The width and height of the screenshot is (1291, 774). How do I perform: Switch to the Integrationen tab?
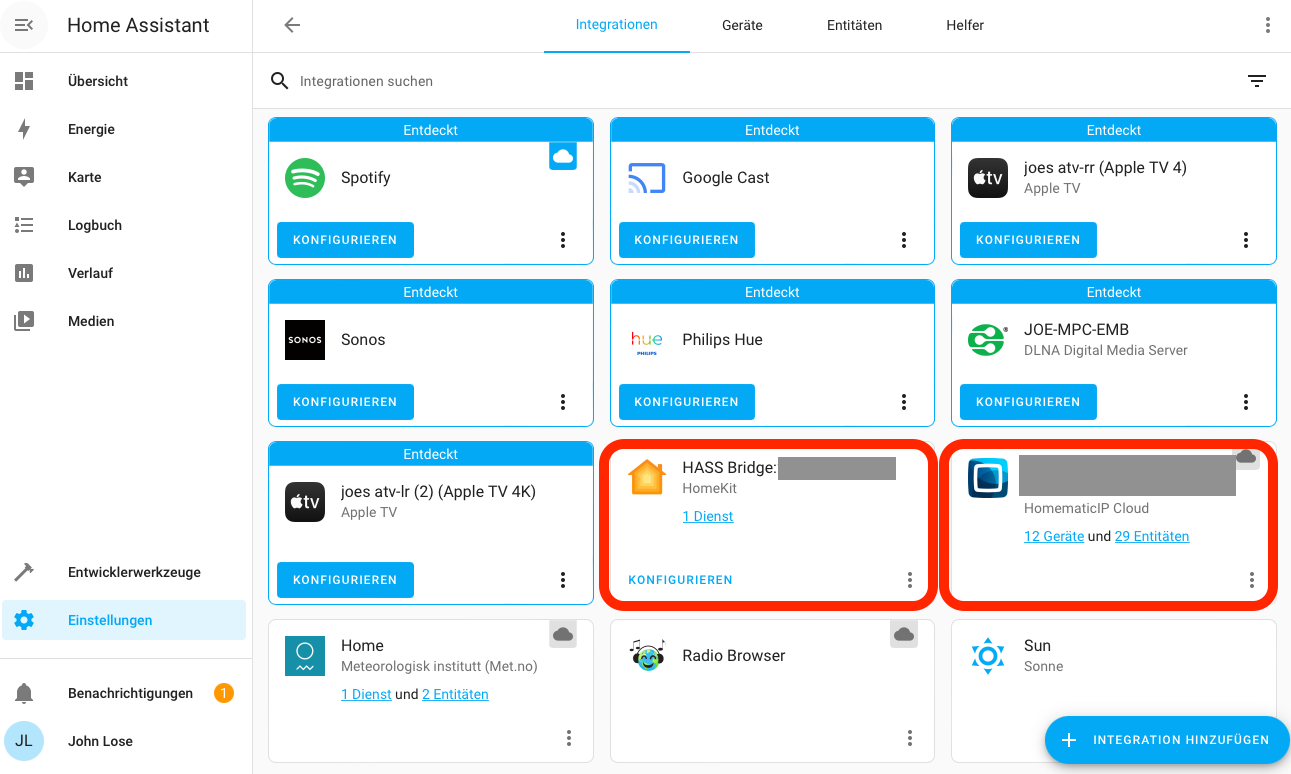click(x=616, y=25)
